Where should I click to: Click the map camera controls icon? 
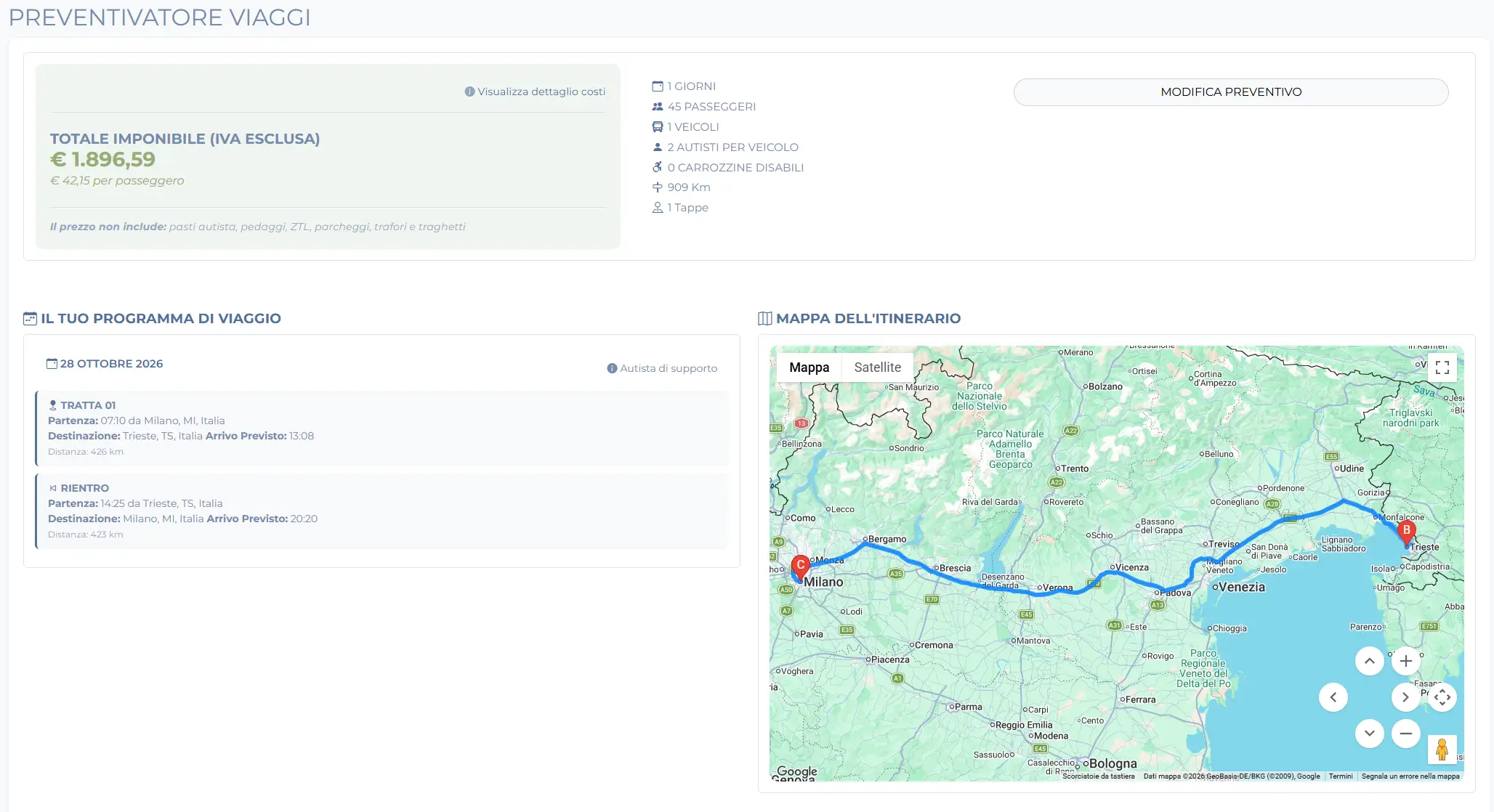click(x=1442, y=697)
